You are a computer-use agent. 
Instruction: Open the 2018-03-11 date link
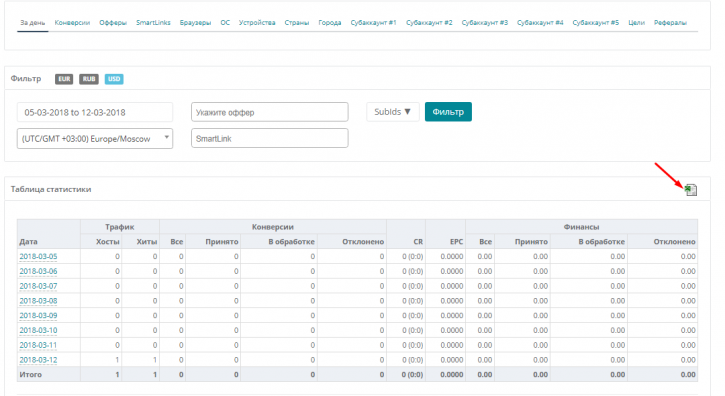pyautogui.click(x=38, y=345)
